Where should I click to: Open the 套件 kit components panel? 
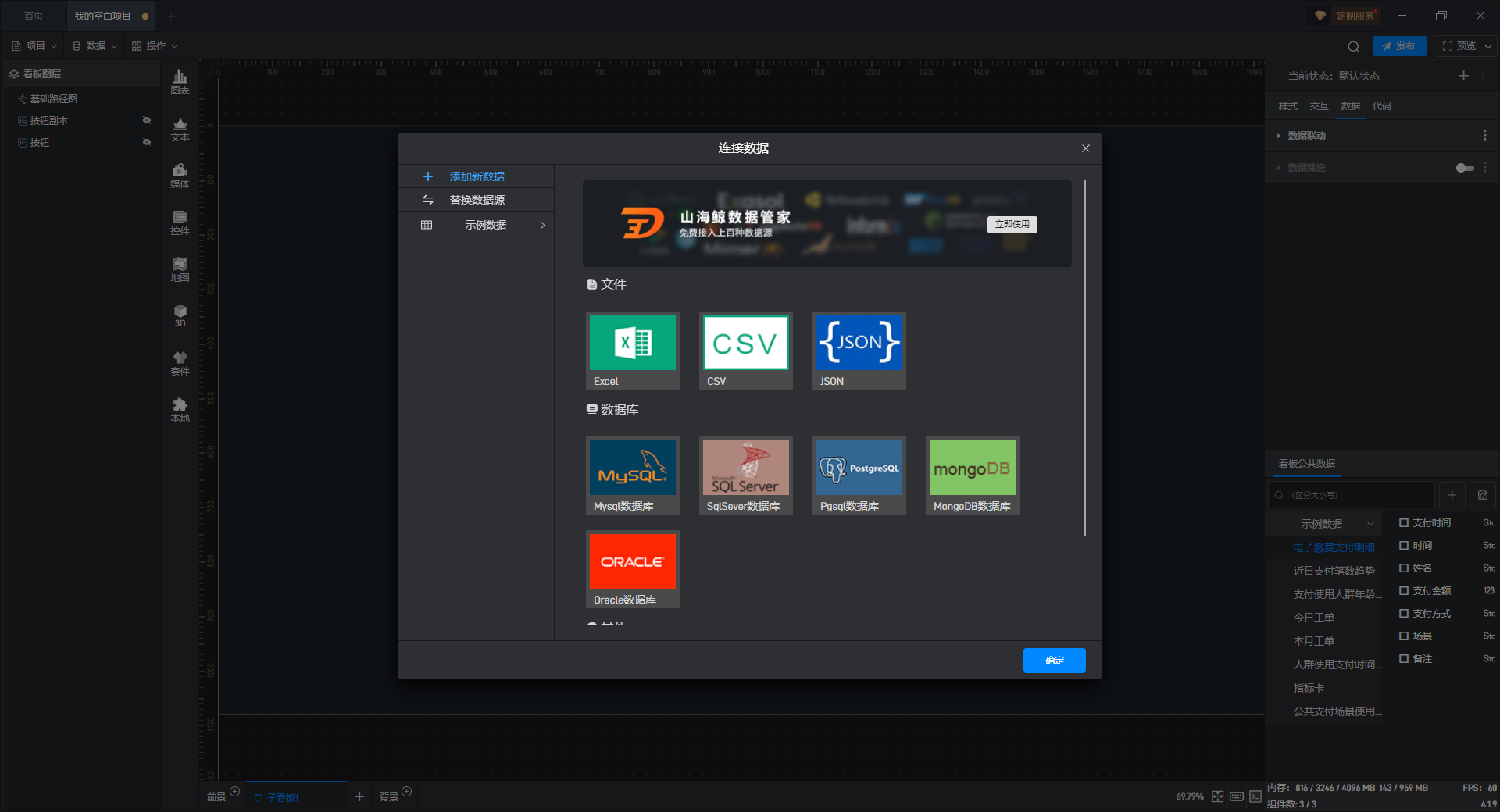click(180, 363)
